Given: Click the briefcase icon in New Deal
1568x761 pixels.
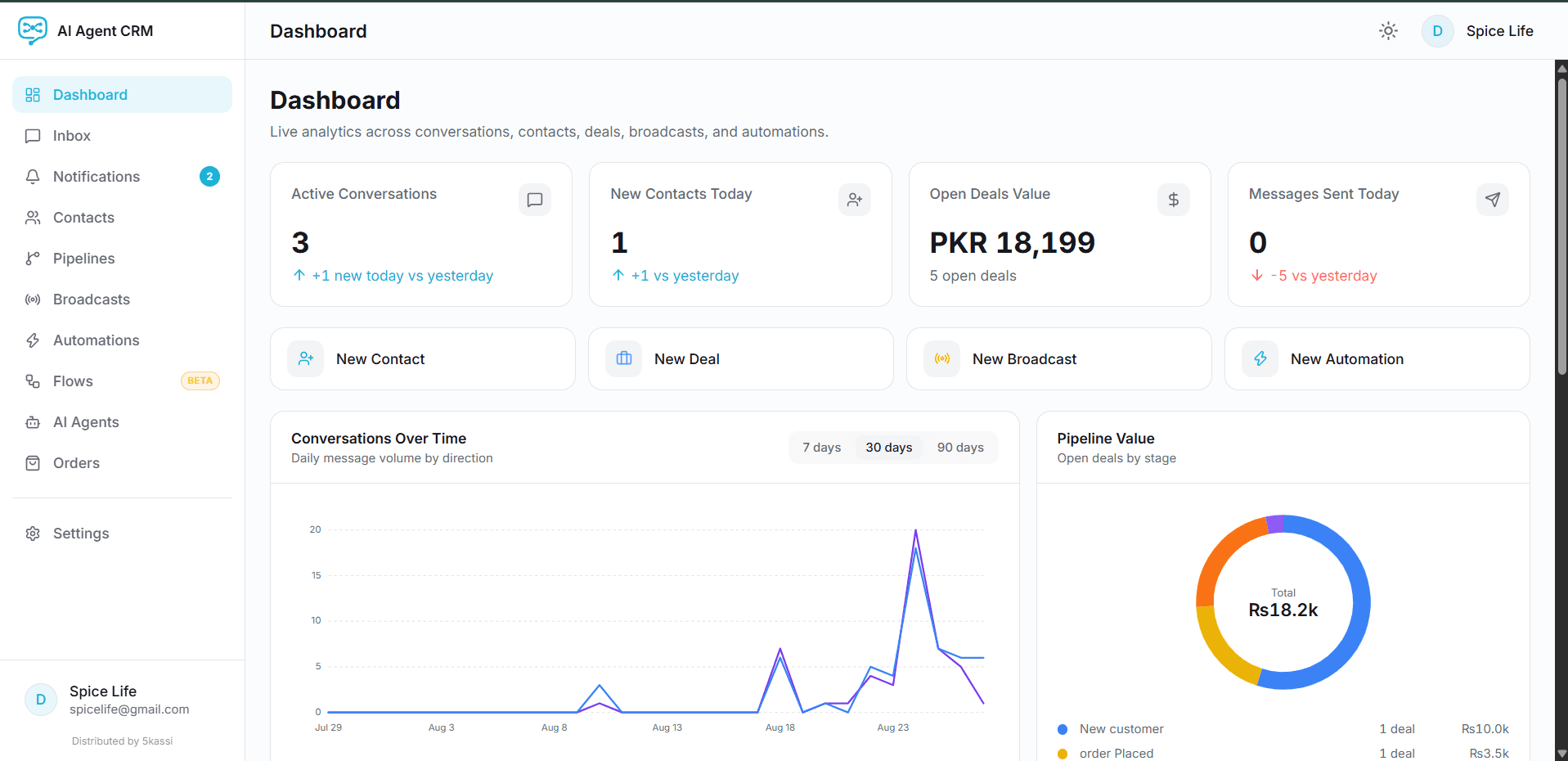Looking at the screenshot, I should point(624,358).
